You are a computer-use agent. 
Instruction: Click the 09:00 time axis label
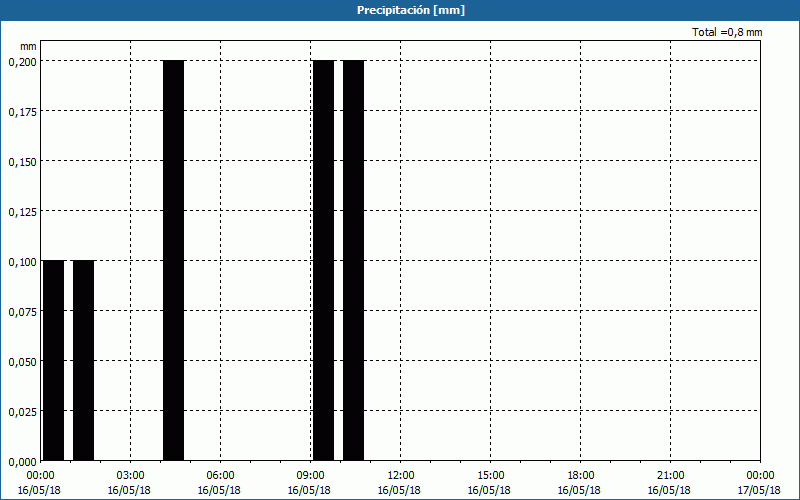click(x=311, y=476)
